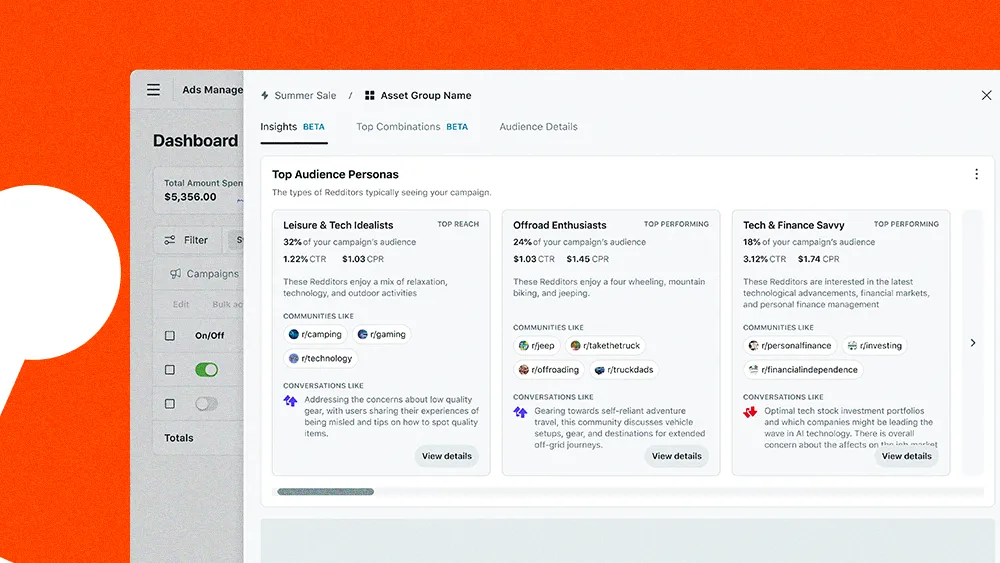Viewport: 1000px width, 563px height.
Task: Check the On/Off header checkbox
Action: (170, 335)
